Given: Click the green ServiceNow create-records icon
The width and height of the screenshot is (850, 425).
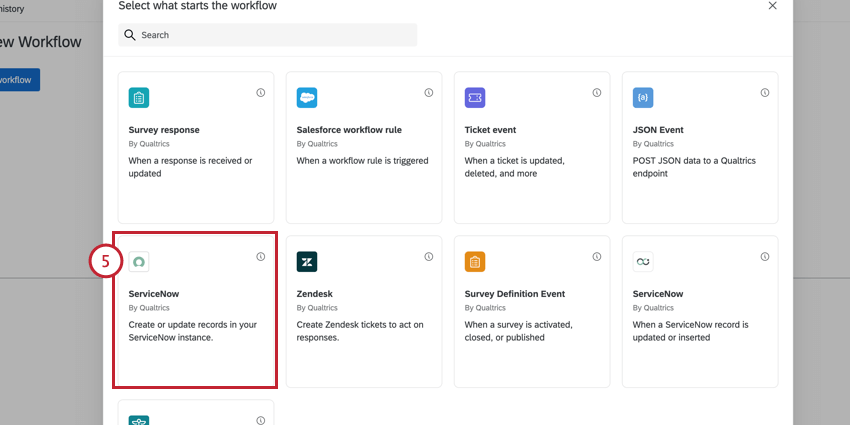Looking at the screenshot, I should tap(139, 262).
